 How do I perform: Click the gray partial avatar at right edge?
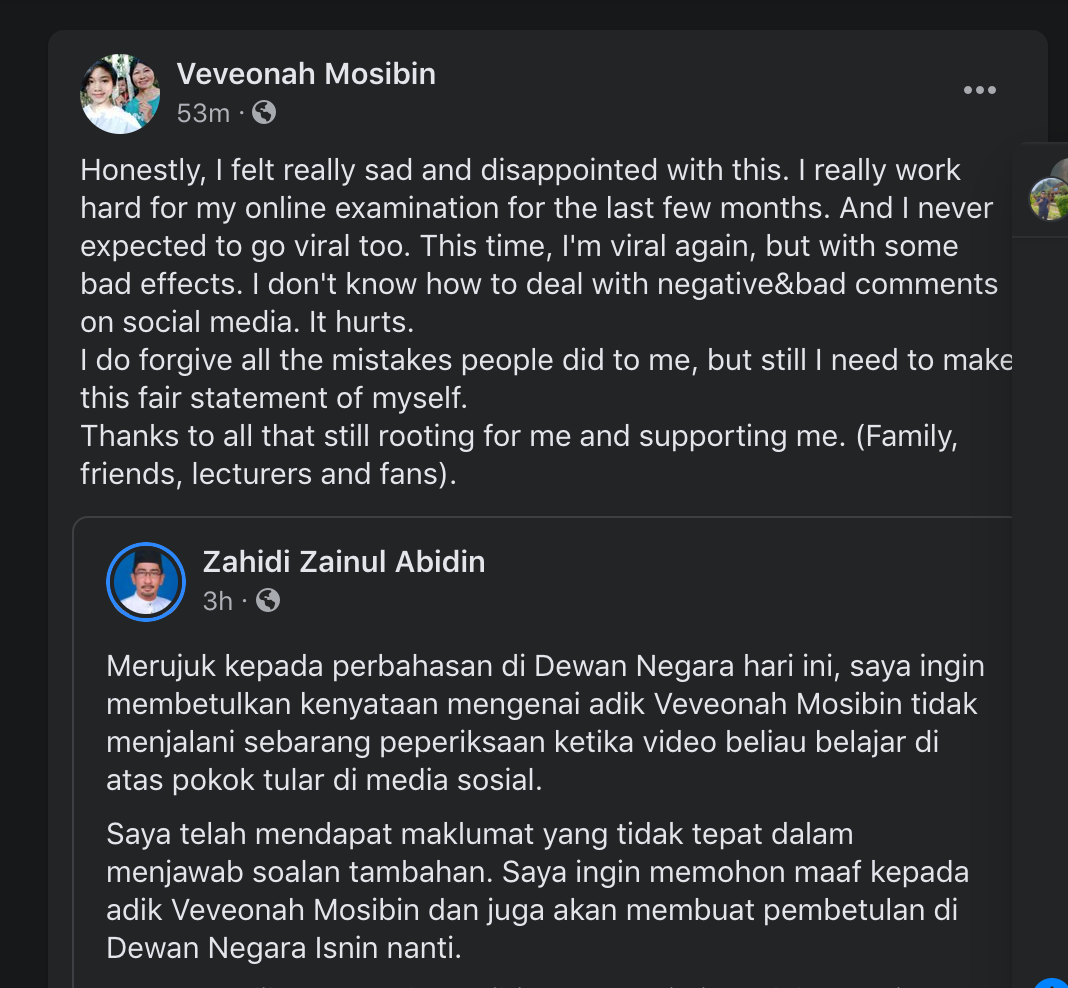(x=1060, y=170)
